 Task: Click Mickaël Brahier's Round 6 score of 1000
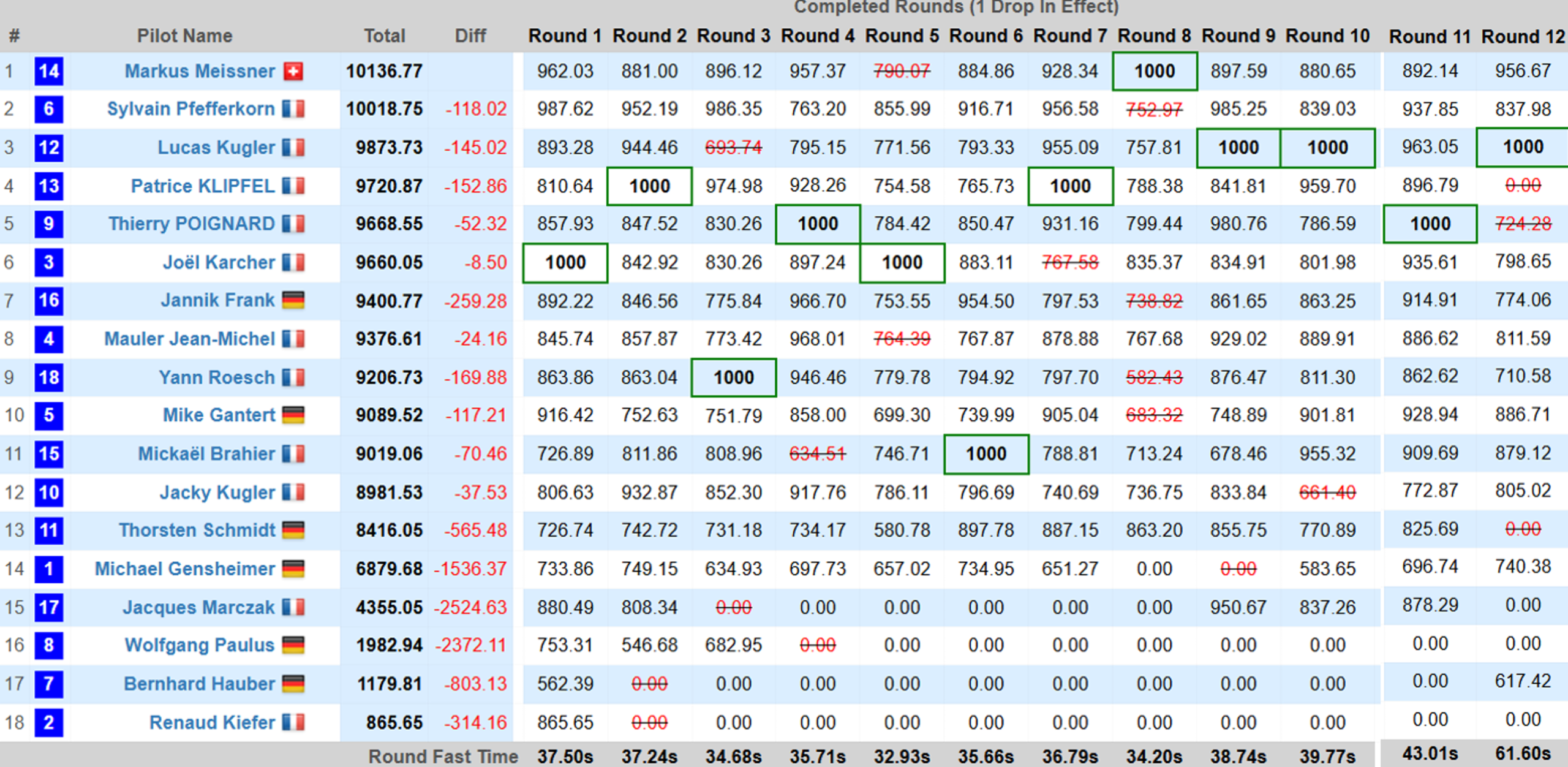[986, 454]
